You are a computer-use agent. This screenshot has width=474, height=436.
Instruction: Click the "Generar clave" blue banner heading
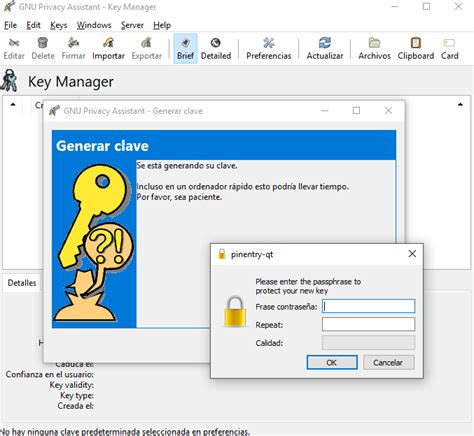pyautogui.click(x=102, y=146)
